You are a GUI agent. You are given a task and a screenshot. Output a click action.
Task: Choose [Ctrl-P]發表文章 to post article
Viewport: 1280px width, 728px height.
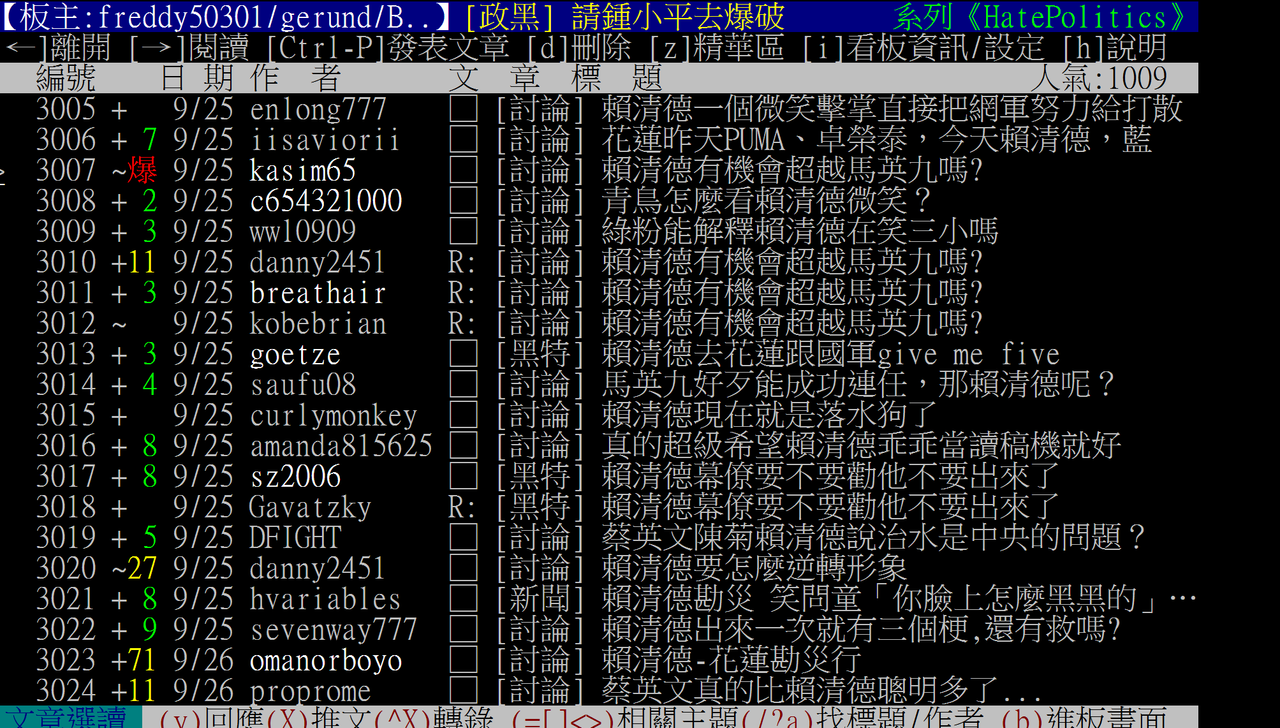coord(388,47)
